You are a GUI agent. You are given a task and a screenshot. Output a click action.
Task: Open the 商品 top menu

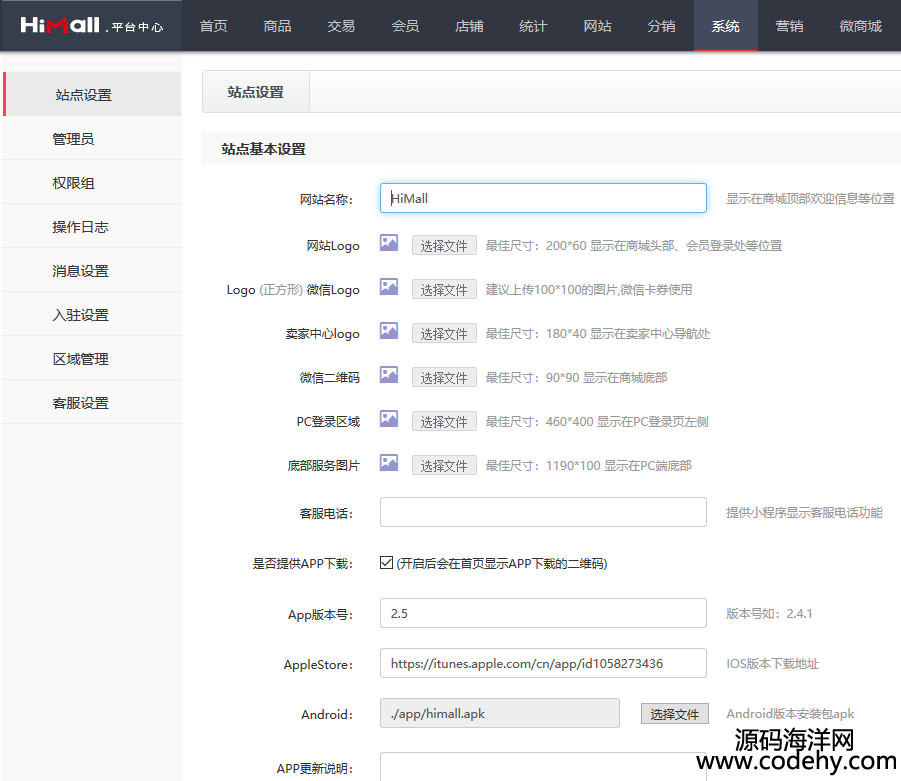tap(277, 26)
